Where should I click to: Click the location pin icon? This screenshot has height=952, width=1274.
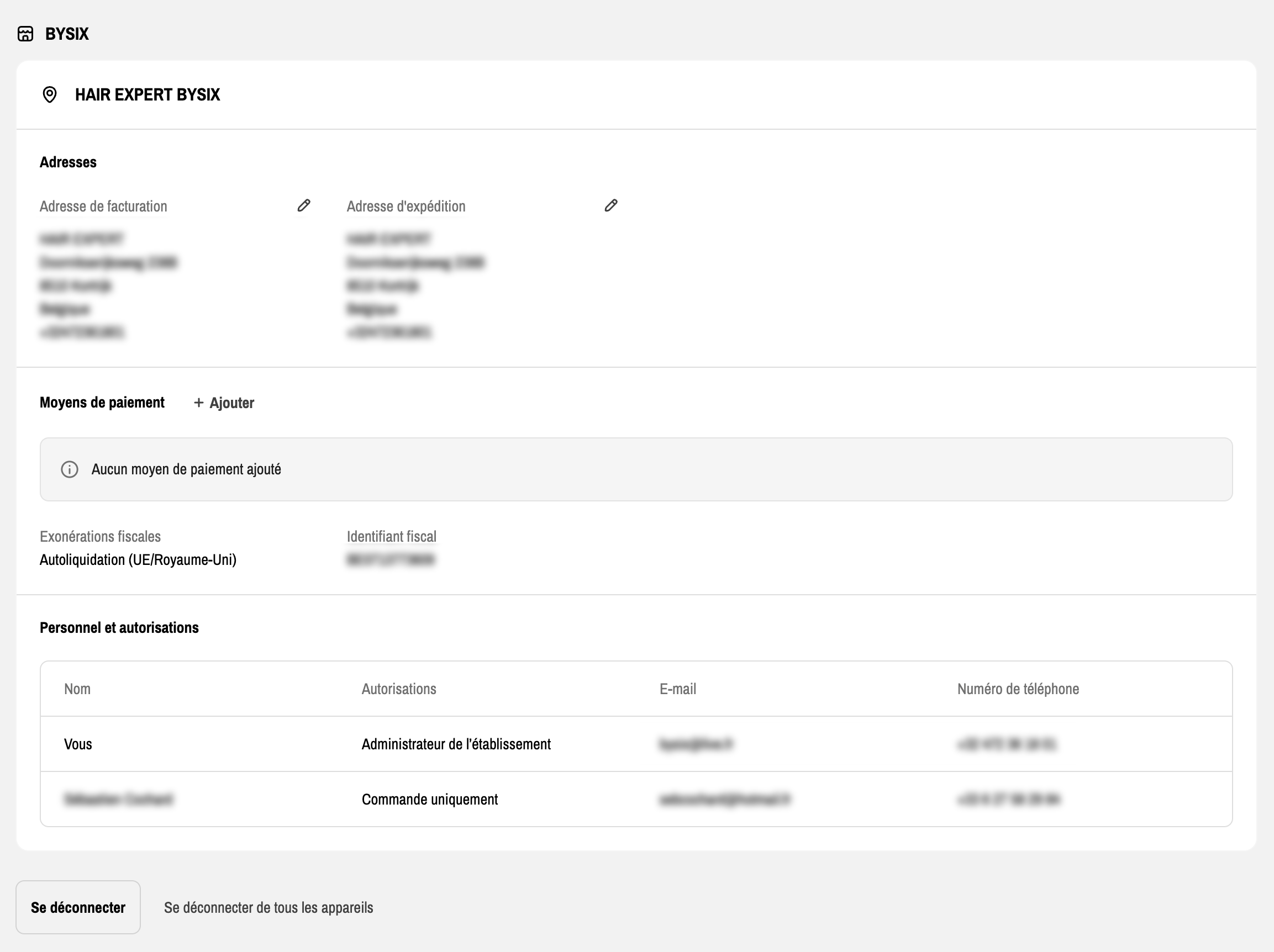pos(50,94)
